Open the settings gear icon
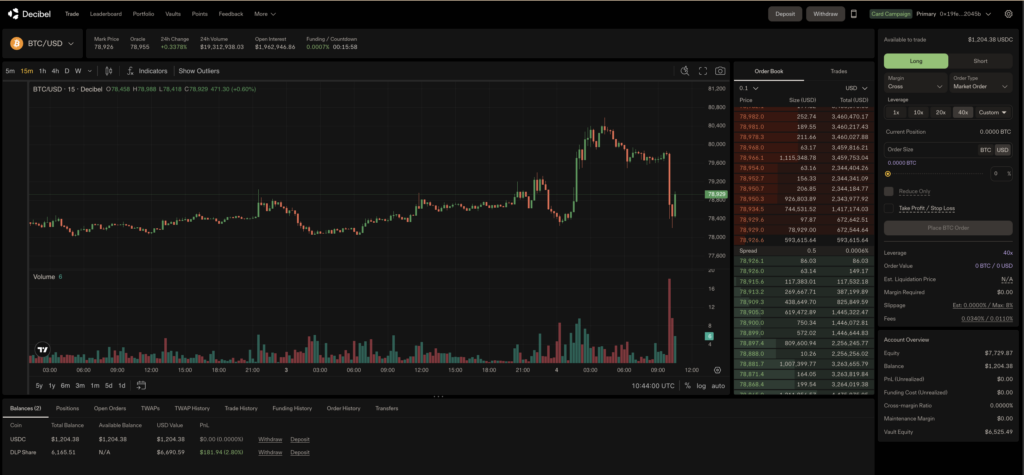Screen dimensions: 1024x475 pyautogui.click(x=1008, y=14)
